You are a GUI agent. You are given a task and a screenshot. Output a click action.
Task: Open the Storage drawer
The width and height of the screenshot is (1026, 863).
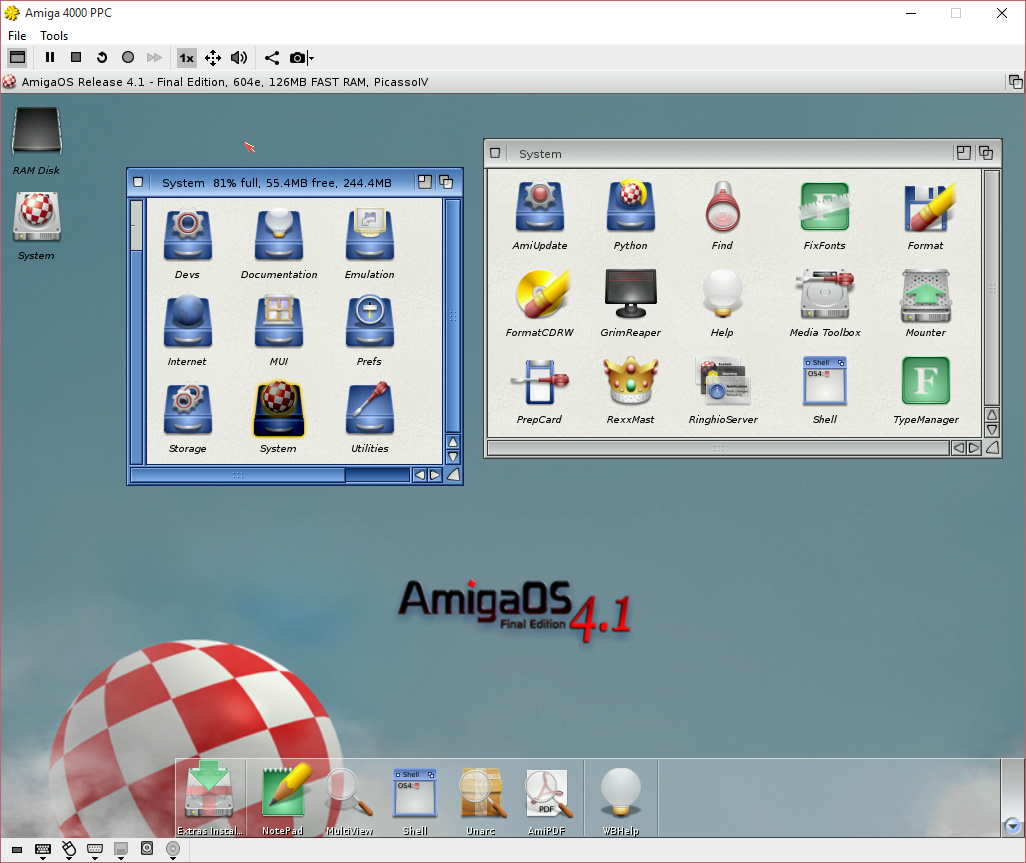coord(188,409)
